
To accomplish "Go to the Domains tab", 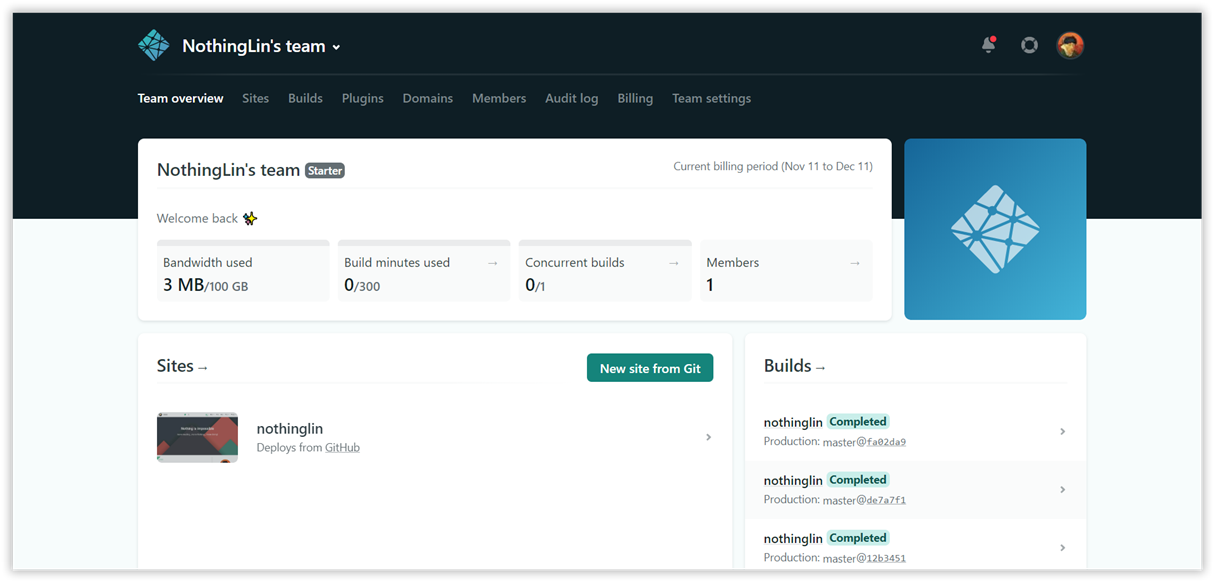I will [x=427, y=98].
